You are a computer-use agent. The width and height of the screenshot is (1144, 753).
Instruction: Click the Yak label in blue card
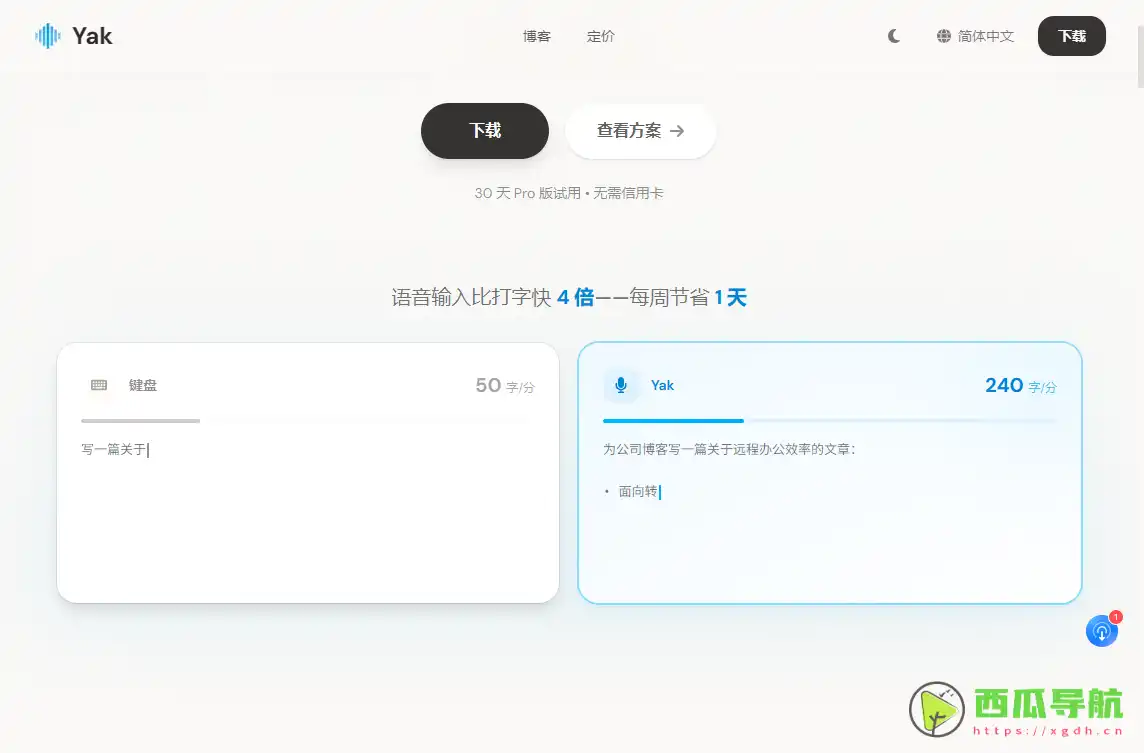tap(662, 385)
